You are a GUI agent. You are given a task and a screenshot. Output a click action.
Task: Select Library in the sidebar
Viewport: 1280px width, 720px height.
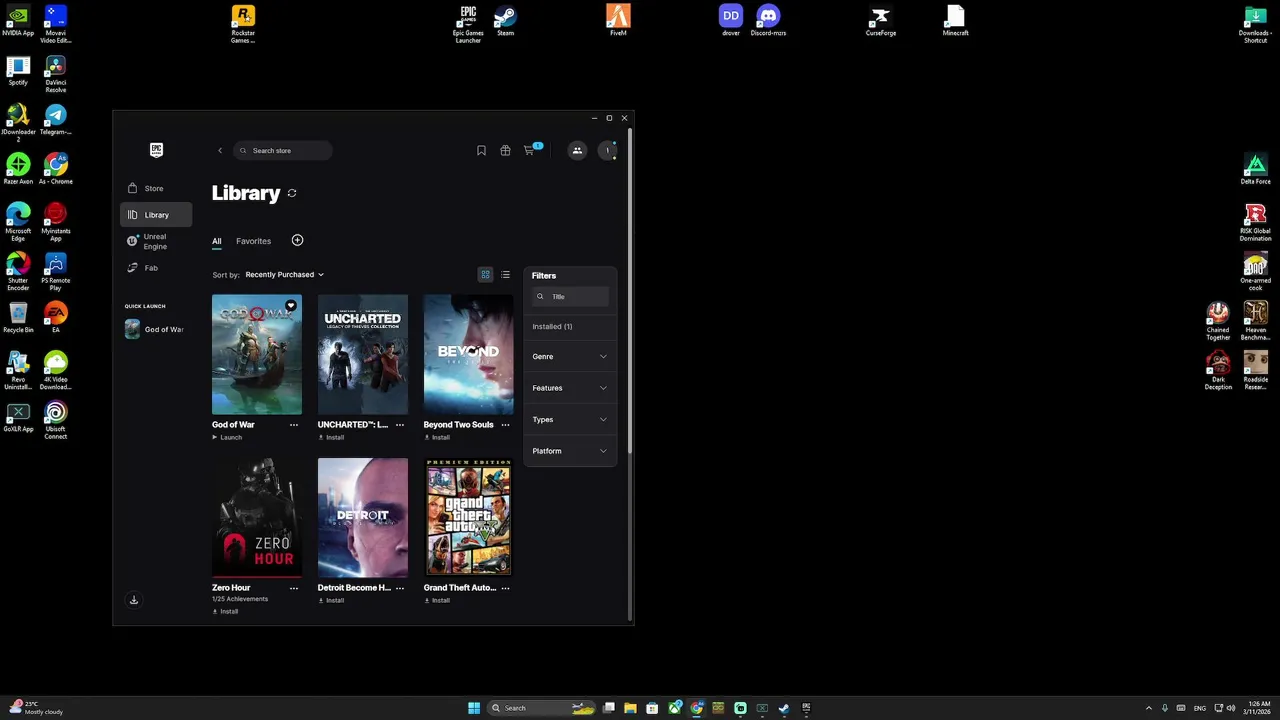tap(156, 215)
